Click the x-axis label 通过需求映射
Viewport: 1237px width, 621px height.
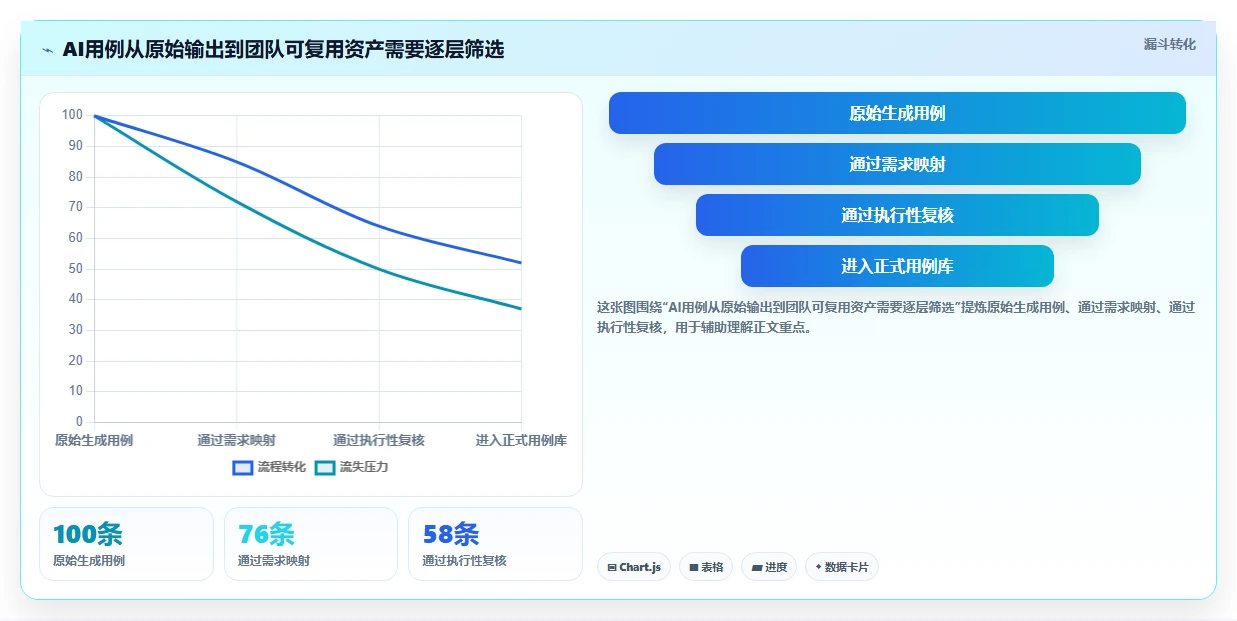pyautogui.click(x=237, y=440)
